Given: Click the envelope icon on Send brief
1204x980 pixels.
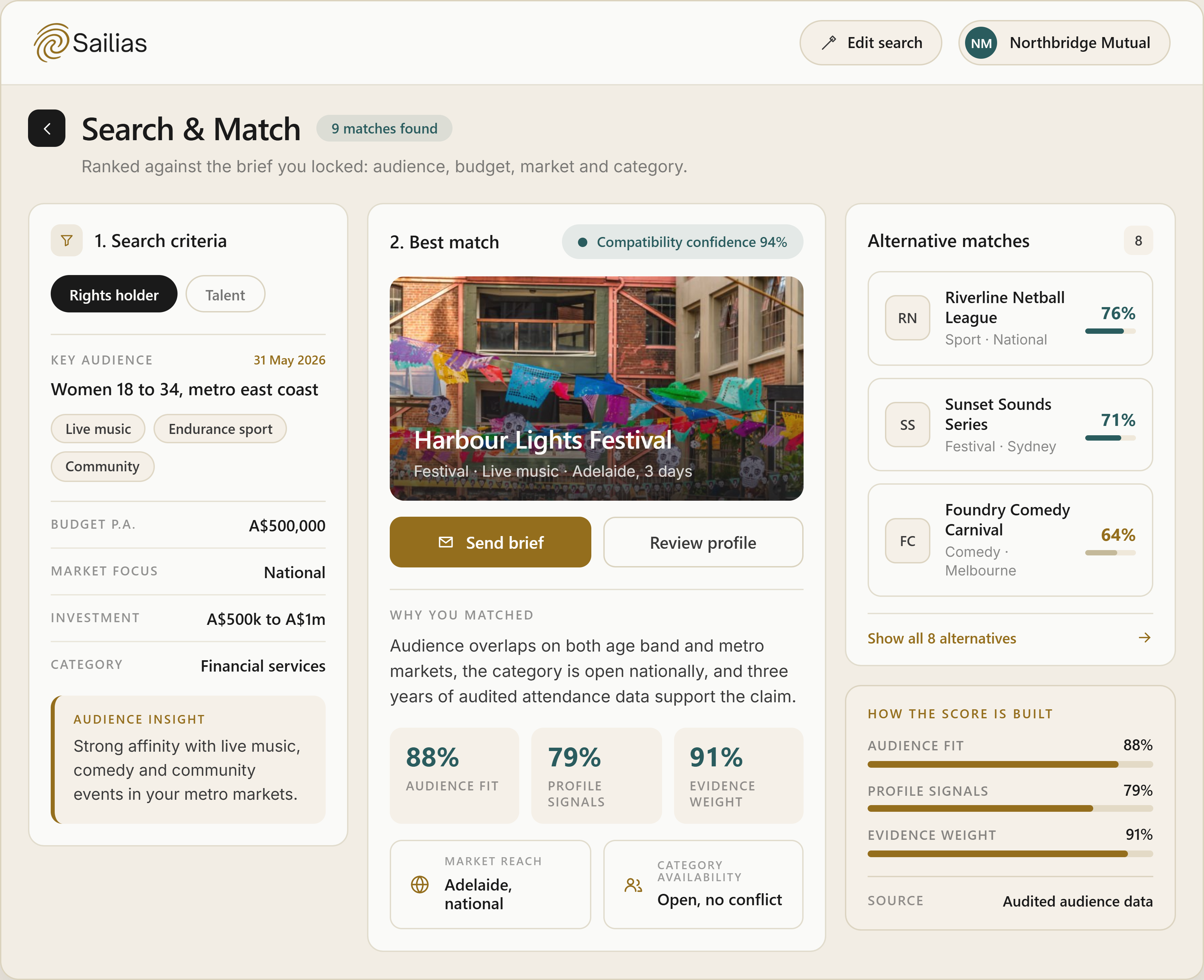Looking at the screenshot, I should tap(446, 542).
